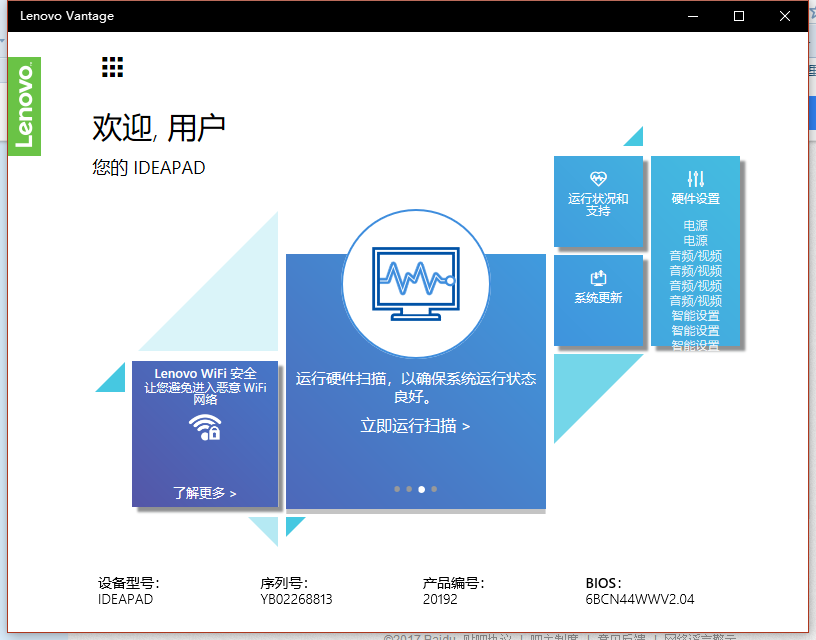Click 立即运行扫描 link

[x=415, y=426]
